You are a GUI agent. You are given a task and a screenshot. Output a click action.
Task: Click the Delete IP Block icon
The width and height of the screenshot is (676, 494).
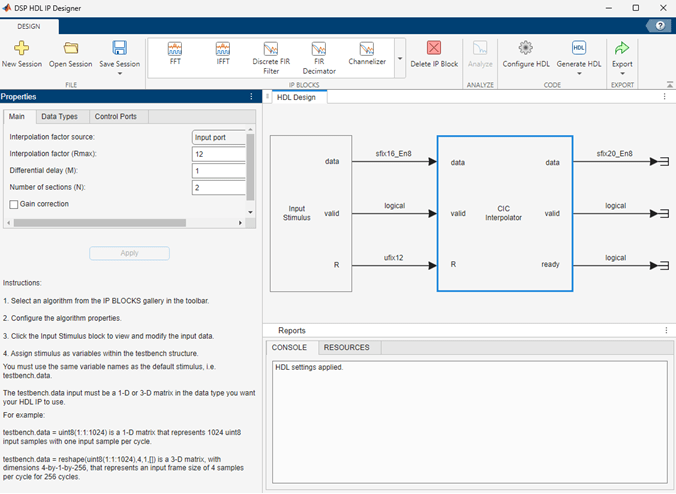tap(435, 48)
